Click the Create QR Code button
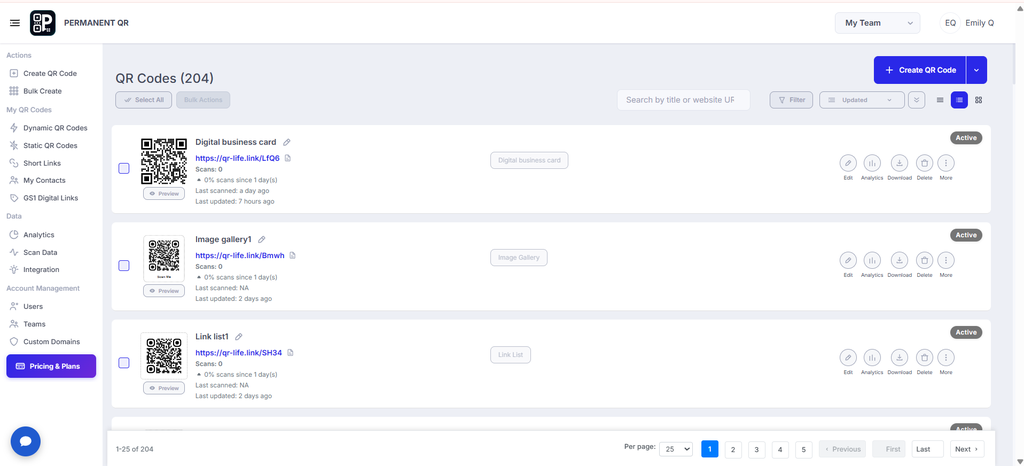1024x466 pixels. pos(920,70)
